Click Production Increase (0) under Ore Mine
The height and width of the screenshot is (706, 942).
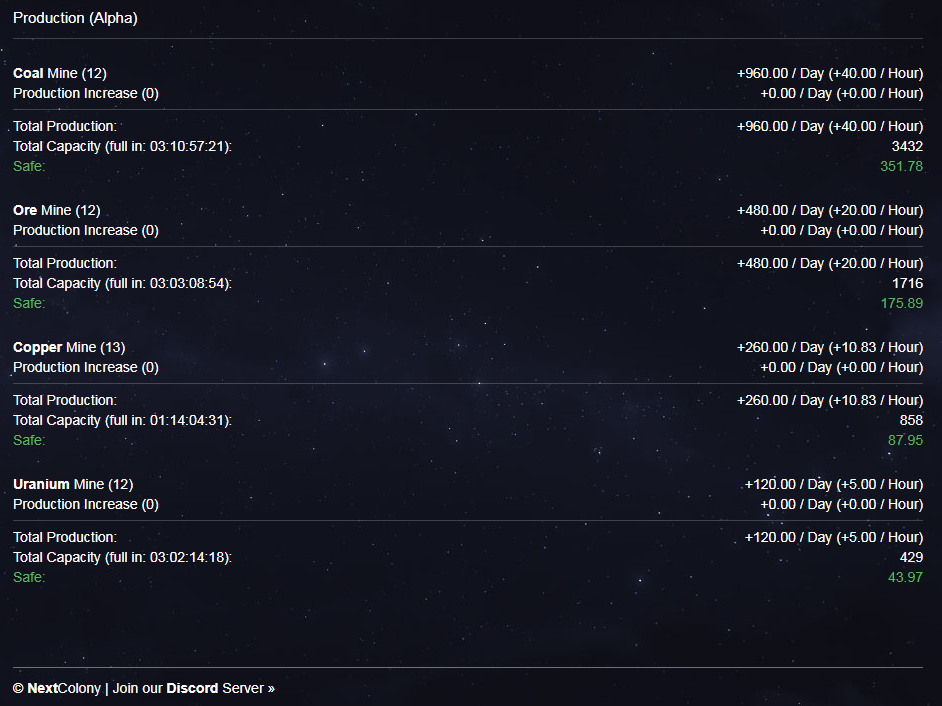tap(86, 231)
